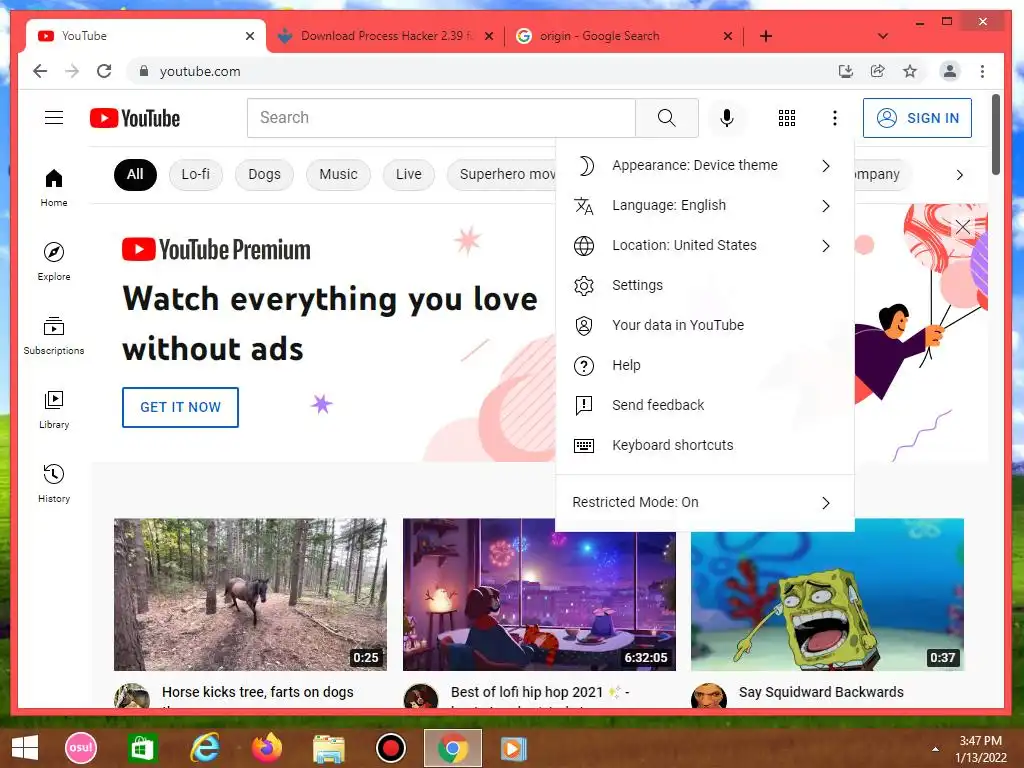The height and width of the screenshot is (768, 1024).
Task: Open Subscriptions in the sidebar
Action: click(54, 336)
